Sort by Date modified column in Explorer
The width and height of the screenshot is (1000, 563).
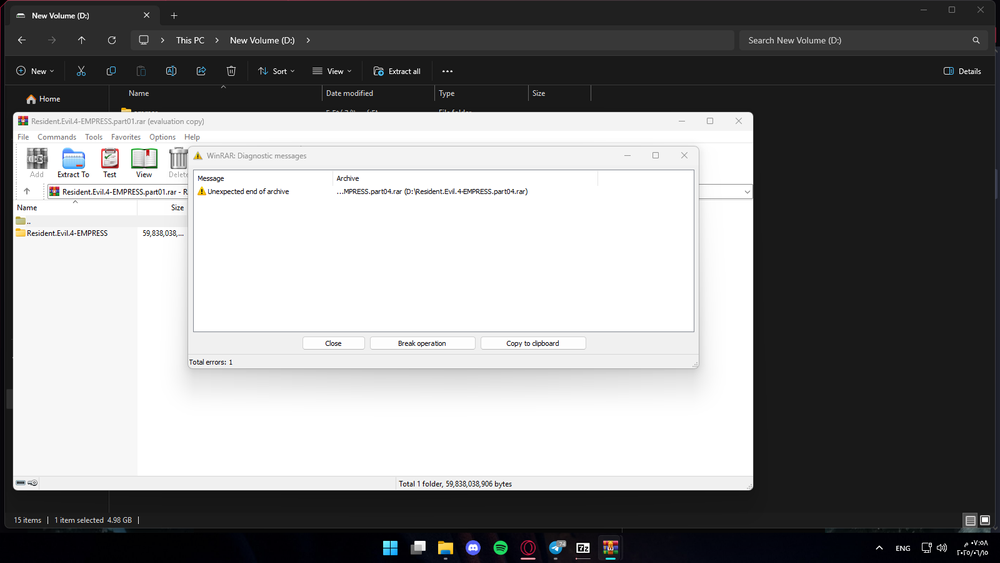click(349, 93)
